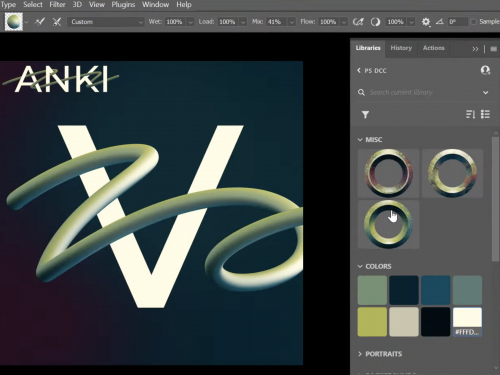This screenshot has width=500, height=375.
Task: Click the Libraries panel vertical scrollbar
Action: pos(496,198)
